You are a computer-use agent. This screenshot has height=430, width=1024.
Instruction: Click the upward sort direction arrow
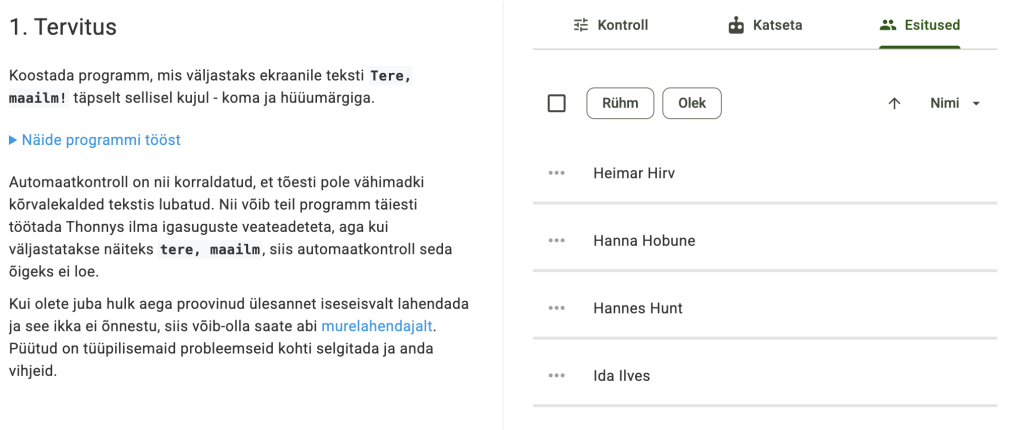pyautogui.click(x=894, y=103)
